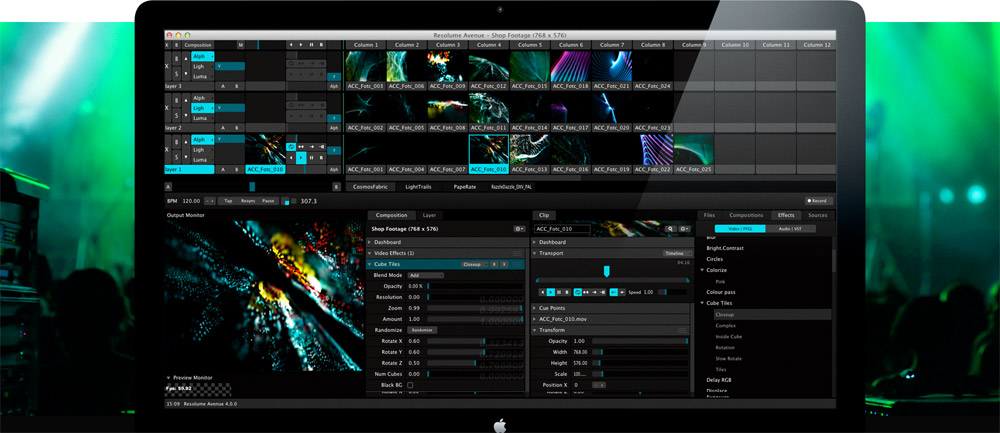Viewport: 1000px width, 433px height.
Task: Toggle the Video | FFGL effects filter
Action: pos(740,229)
